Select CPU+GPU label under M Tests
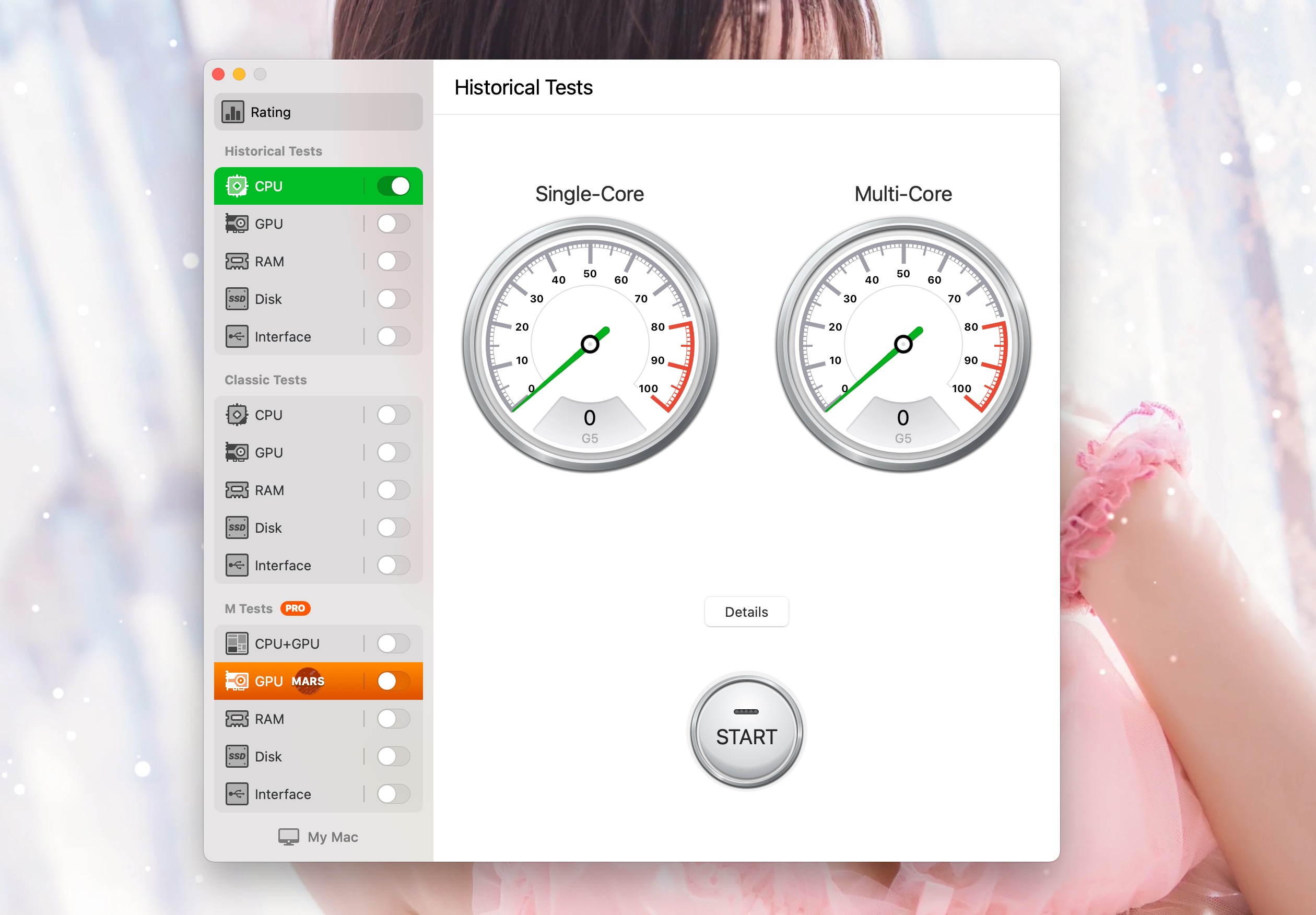The image size is (1316, 915). click(287, 643)
